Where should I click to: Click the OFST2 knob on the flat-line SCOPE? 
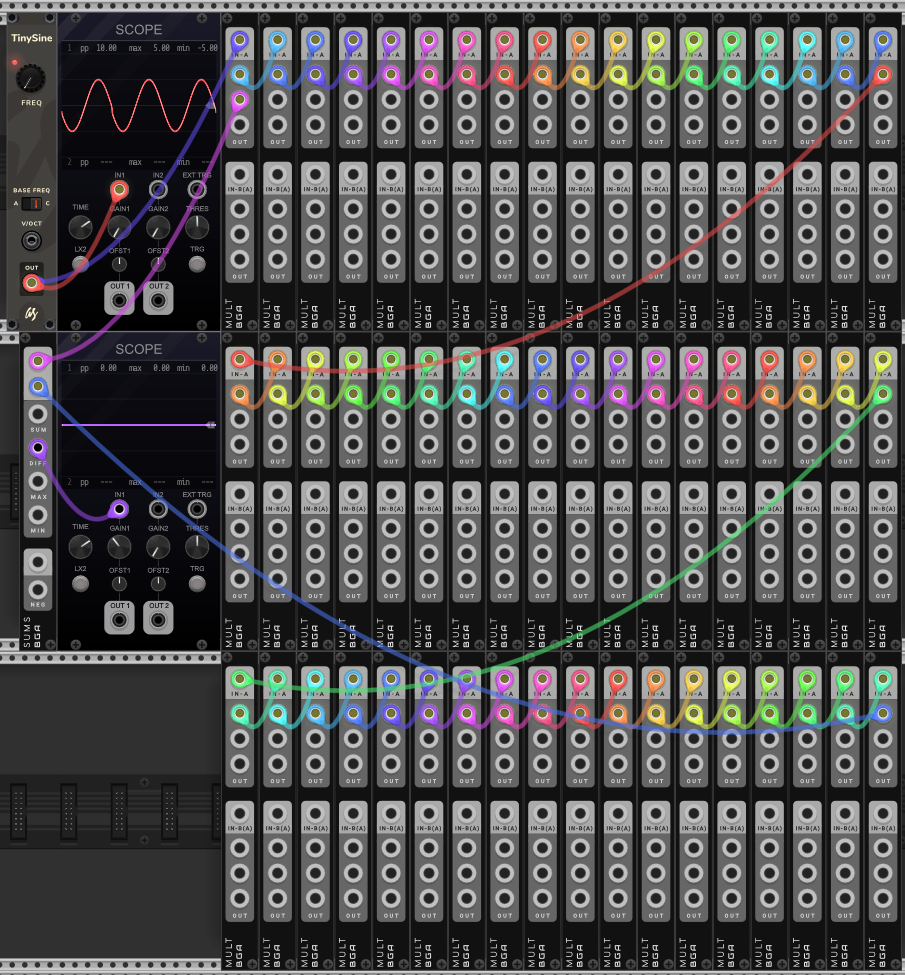[x=158, y=584]
